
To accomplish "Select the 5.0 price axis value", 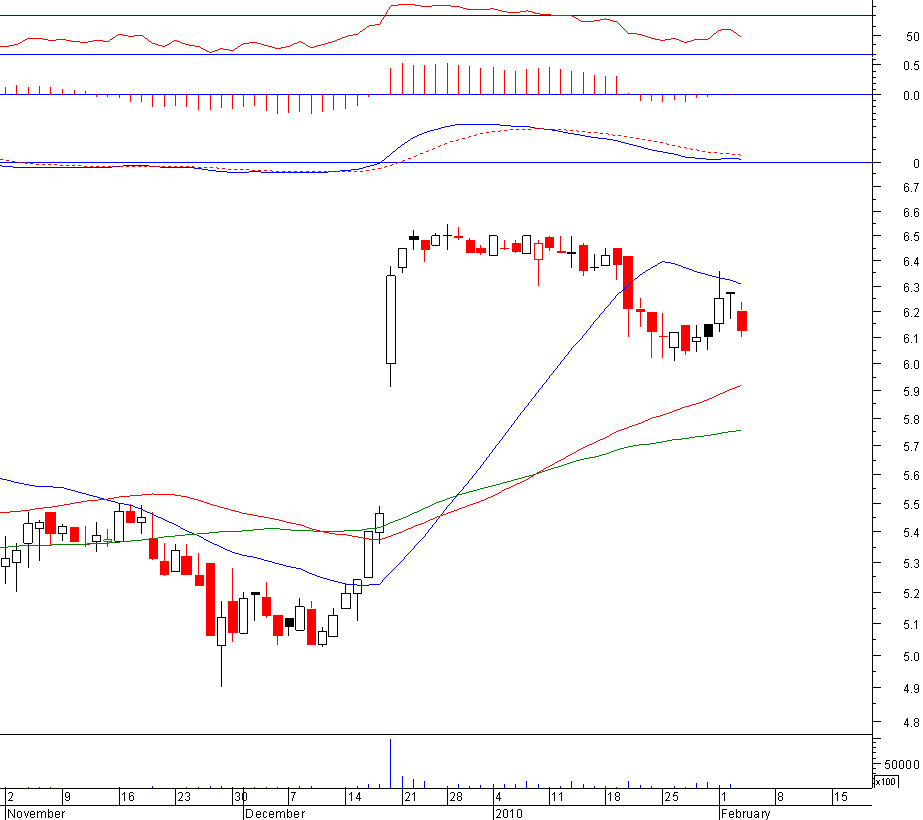I will click(x=911, y=656).
